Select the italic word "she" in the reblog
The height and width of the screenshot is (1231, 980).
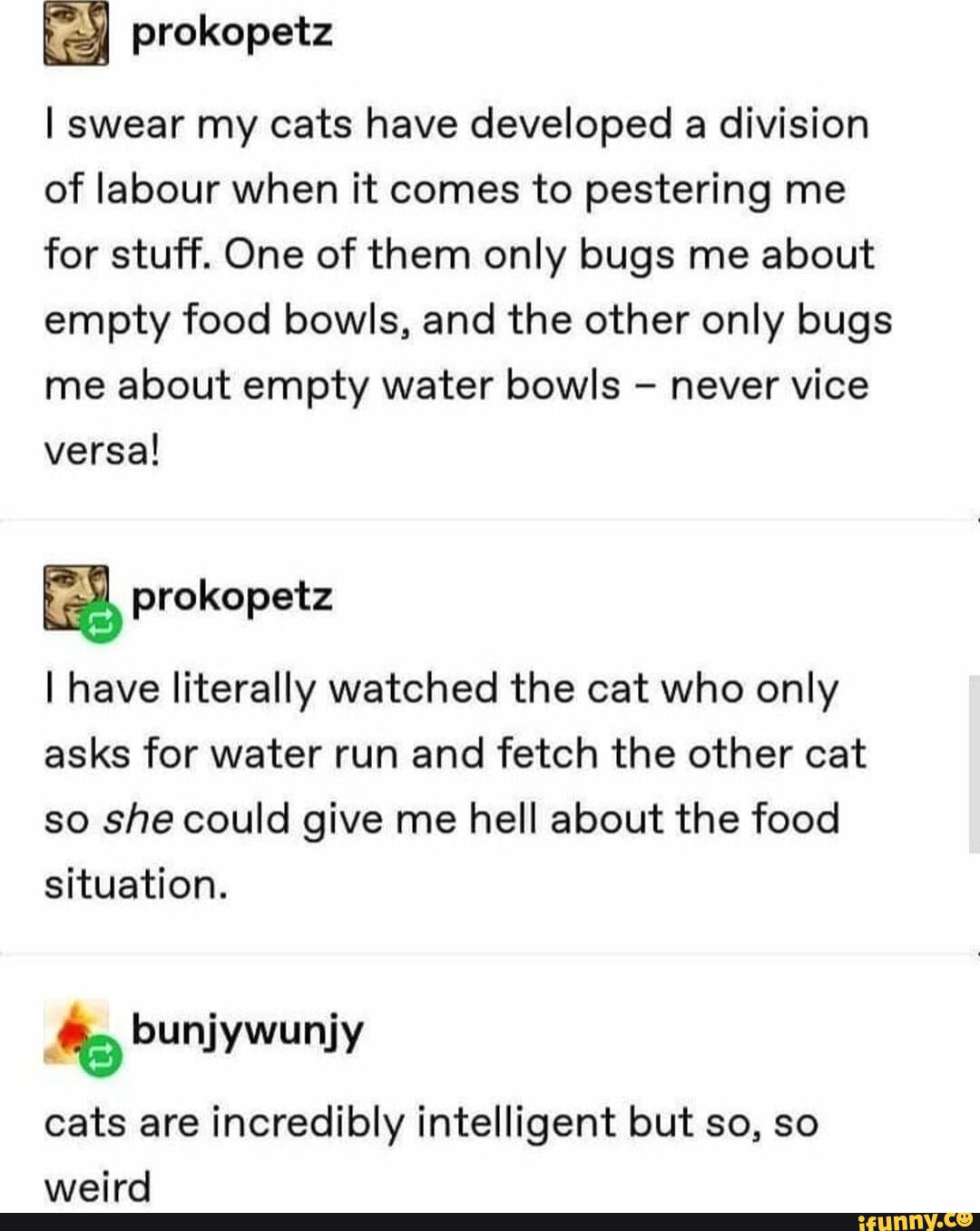point(152,819)
